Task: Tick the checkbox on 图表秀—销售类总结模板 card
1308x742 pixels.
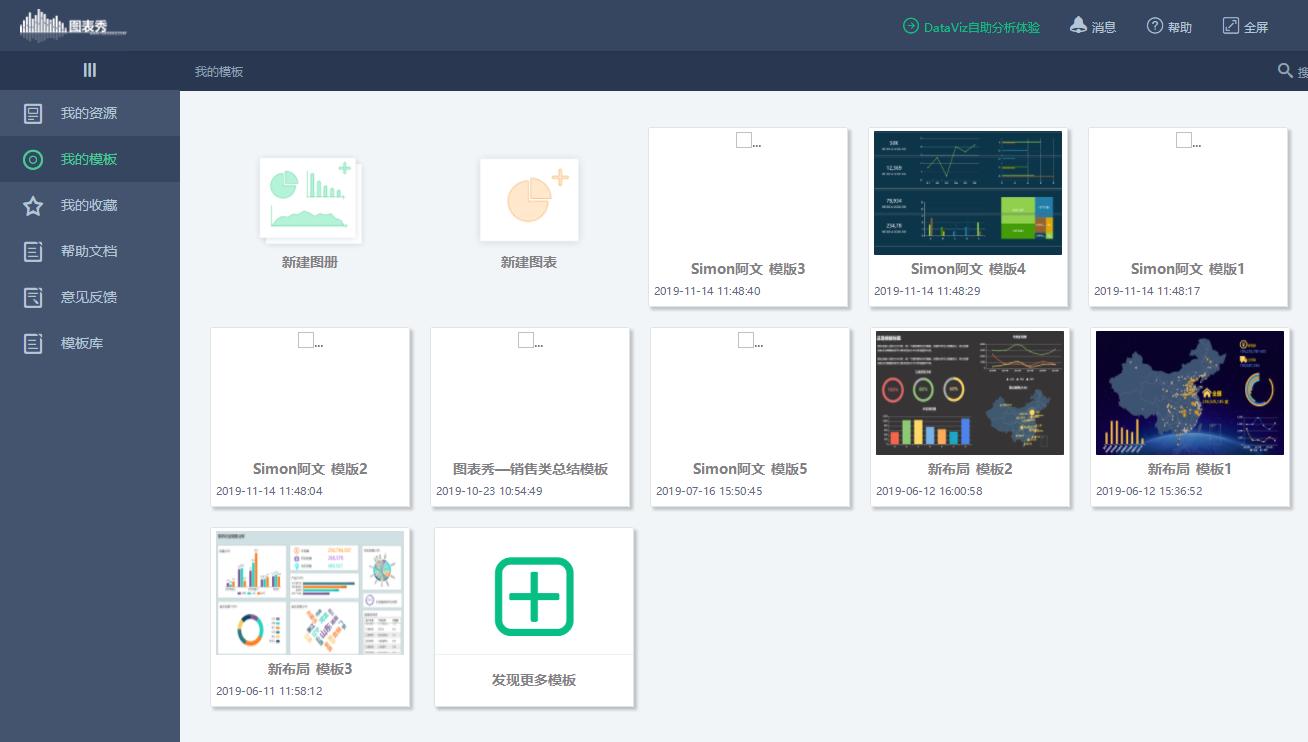Action: (523, 340)
